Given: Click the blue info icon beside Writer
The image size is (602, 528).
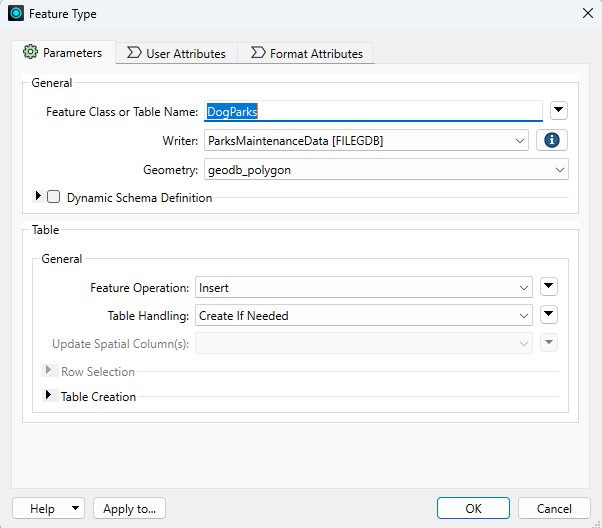Looking at the screenshot, I should pyautogui.click(x=552, y=141).
